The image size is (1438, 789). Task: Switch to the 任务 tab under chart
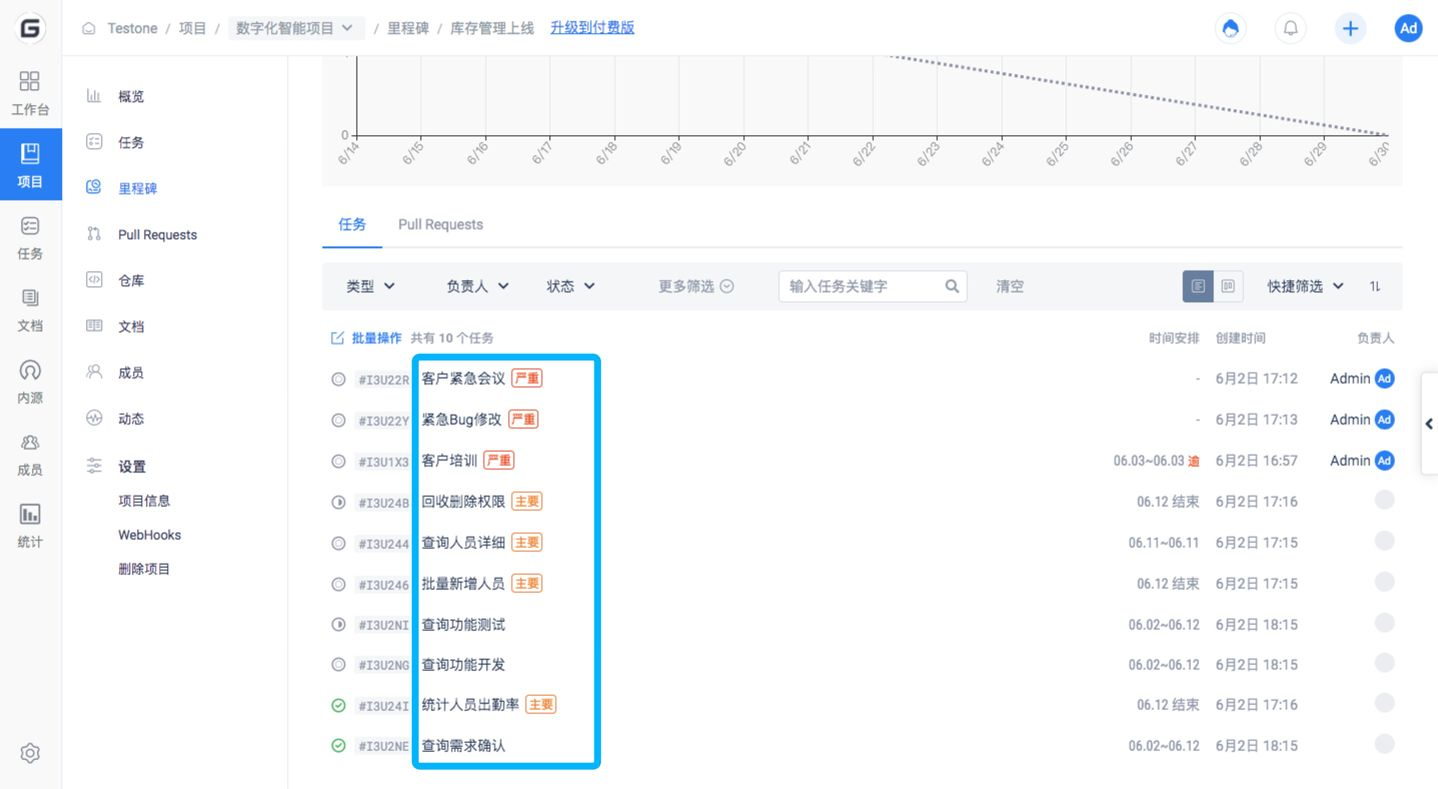click(x=352, y=224)
